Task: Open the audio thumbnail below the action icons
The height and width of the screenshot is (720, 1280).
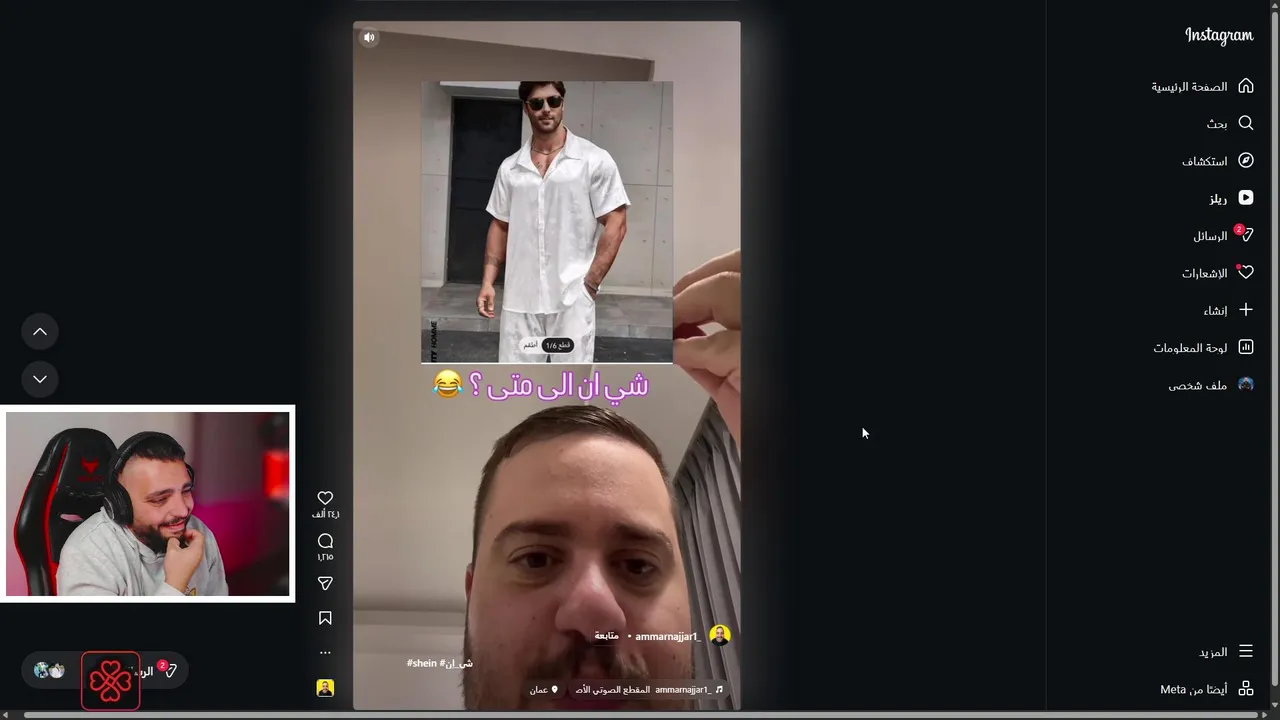Action: click(325, 688)
